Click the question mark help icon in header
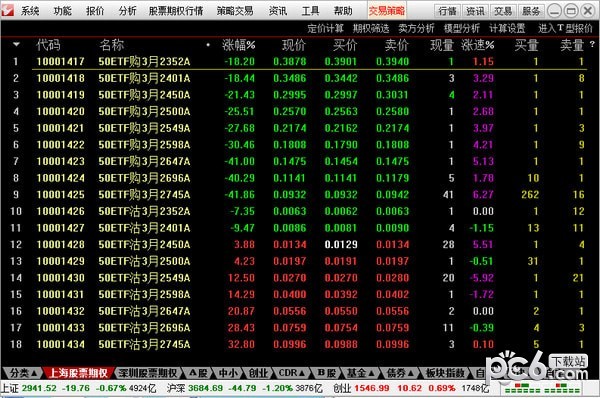Screen dimensions: 600x398 pos(593,44)
